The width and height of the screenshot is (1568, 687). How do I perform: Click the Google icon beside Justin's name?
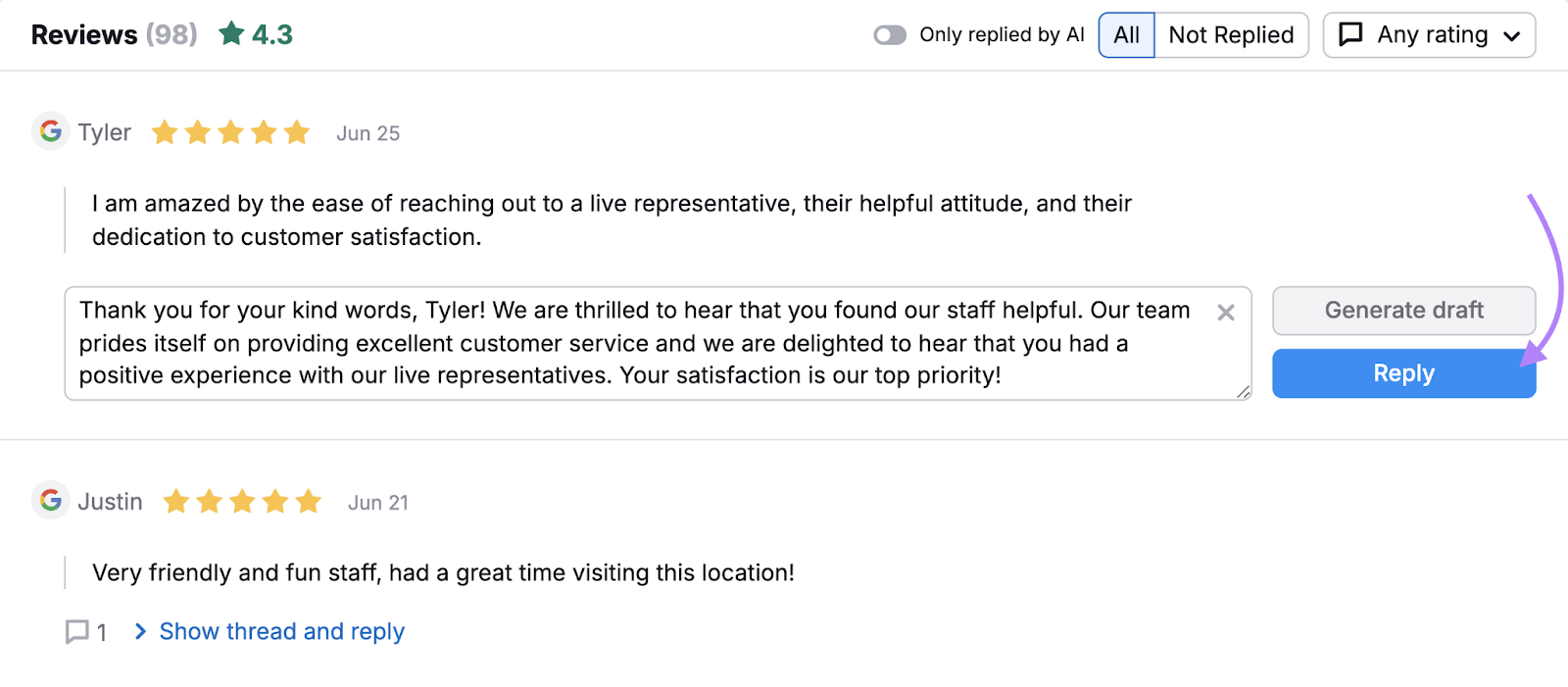[x=50, y=501]
